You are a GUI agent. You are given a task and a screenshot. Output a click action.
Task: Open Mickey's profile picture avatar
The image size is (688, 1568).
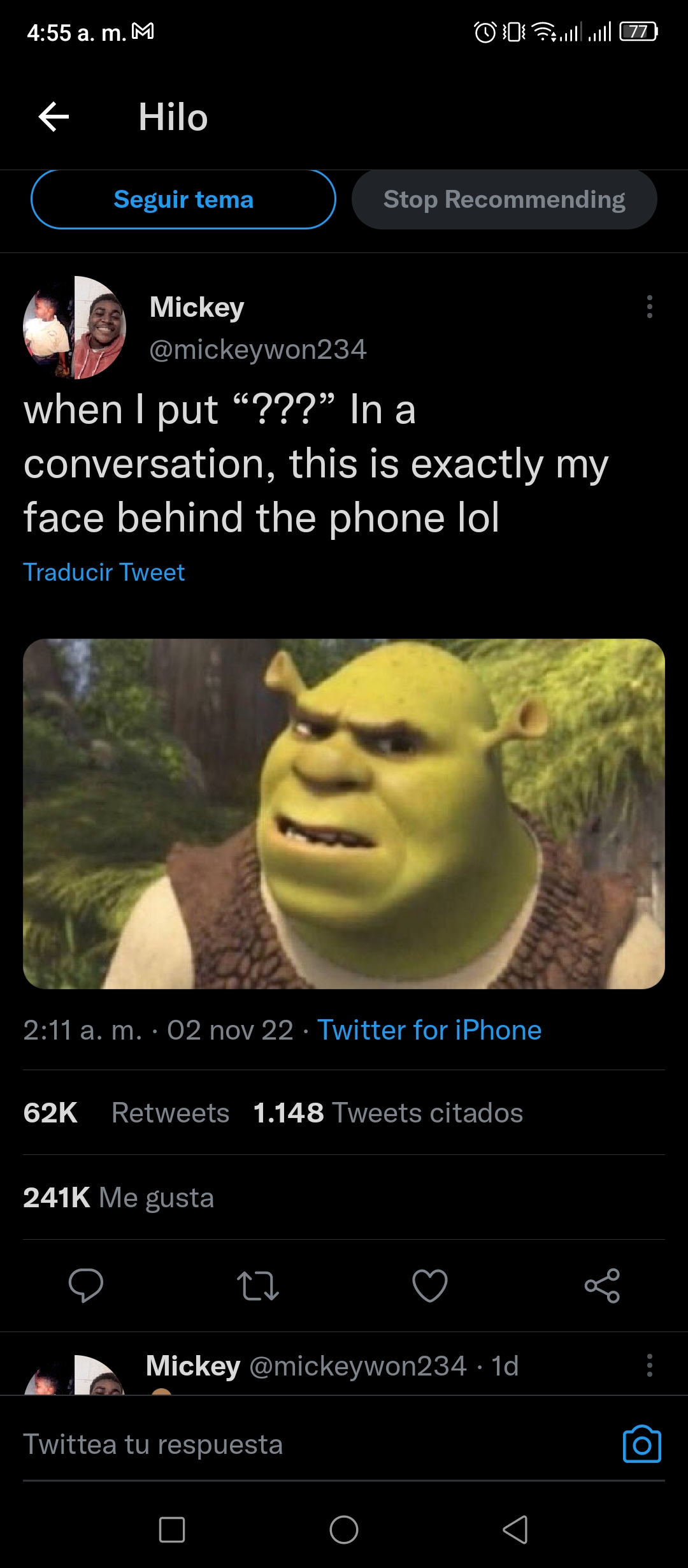(x=75, y=328)
